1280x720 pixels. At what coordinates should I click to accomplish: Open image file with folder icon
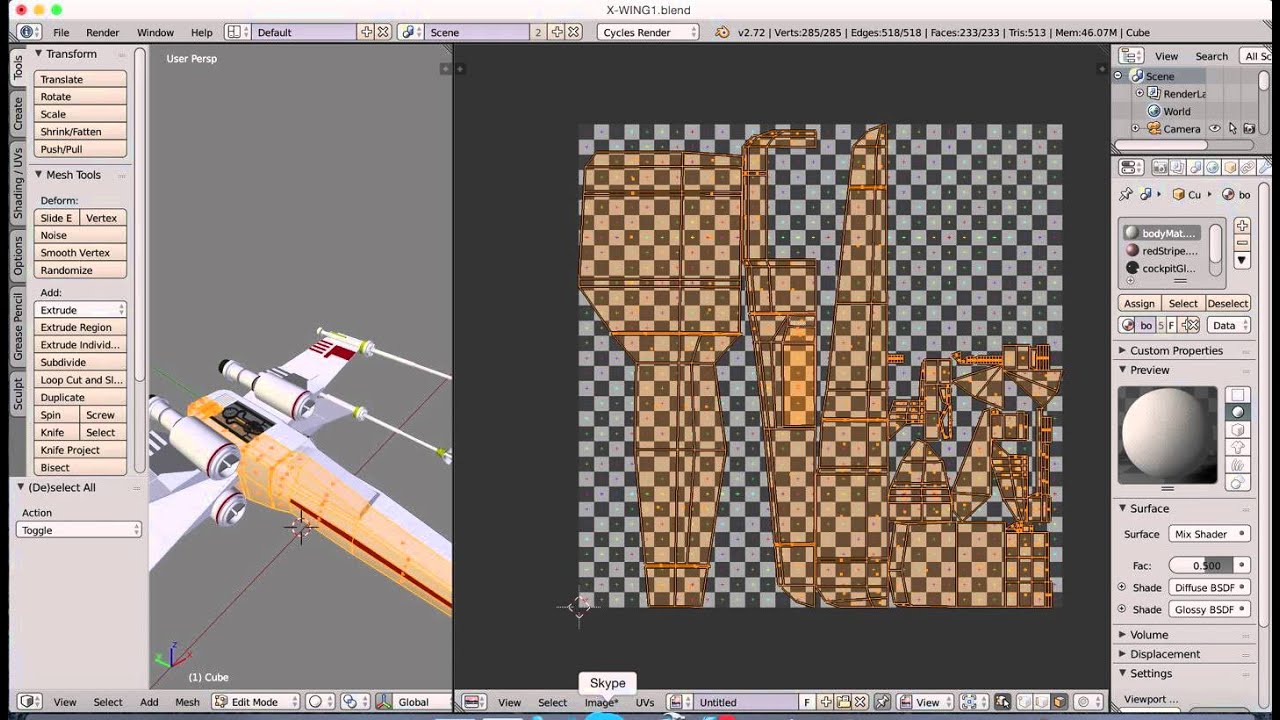coord(844,702)
